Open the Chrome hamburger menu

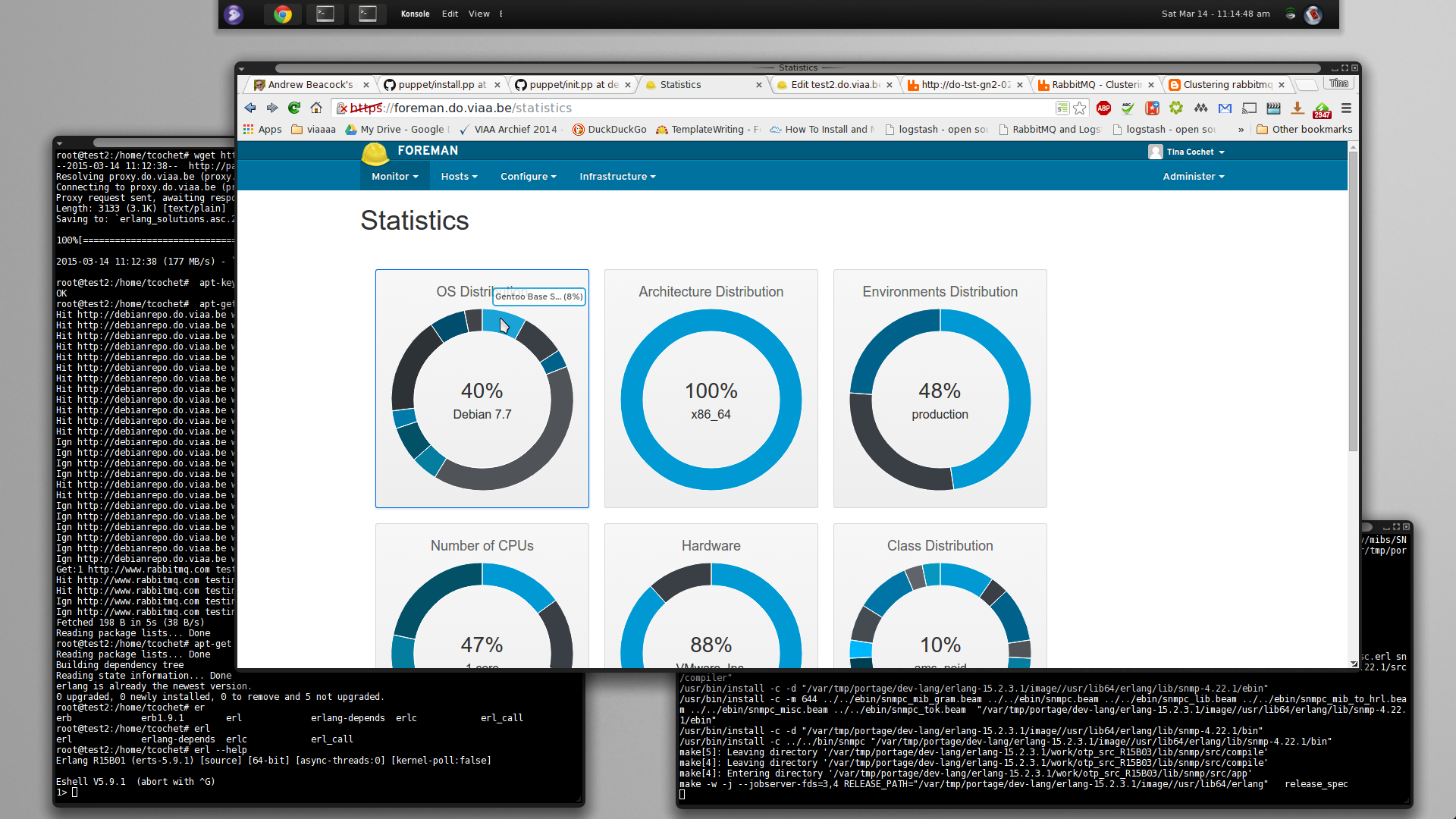[1346, 108]
